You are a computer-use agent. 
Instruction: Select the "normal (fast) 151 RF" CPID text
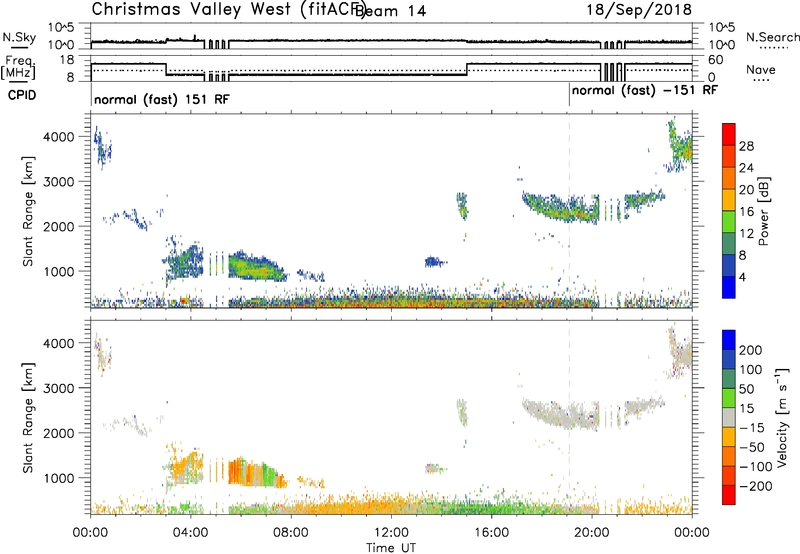pos(162,99)
